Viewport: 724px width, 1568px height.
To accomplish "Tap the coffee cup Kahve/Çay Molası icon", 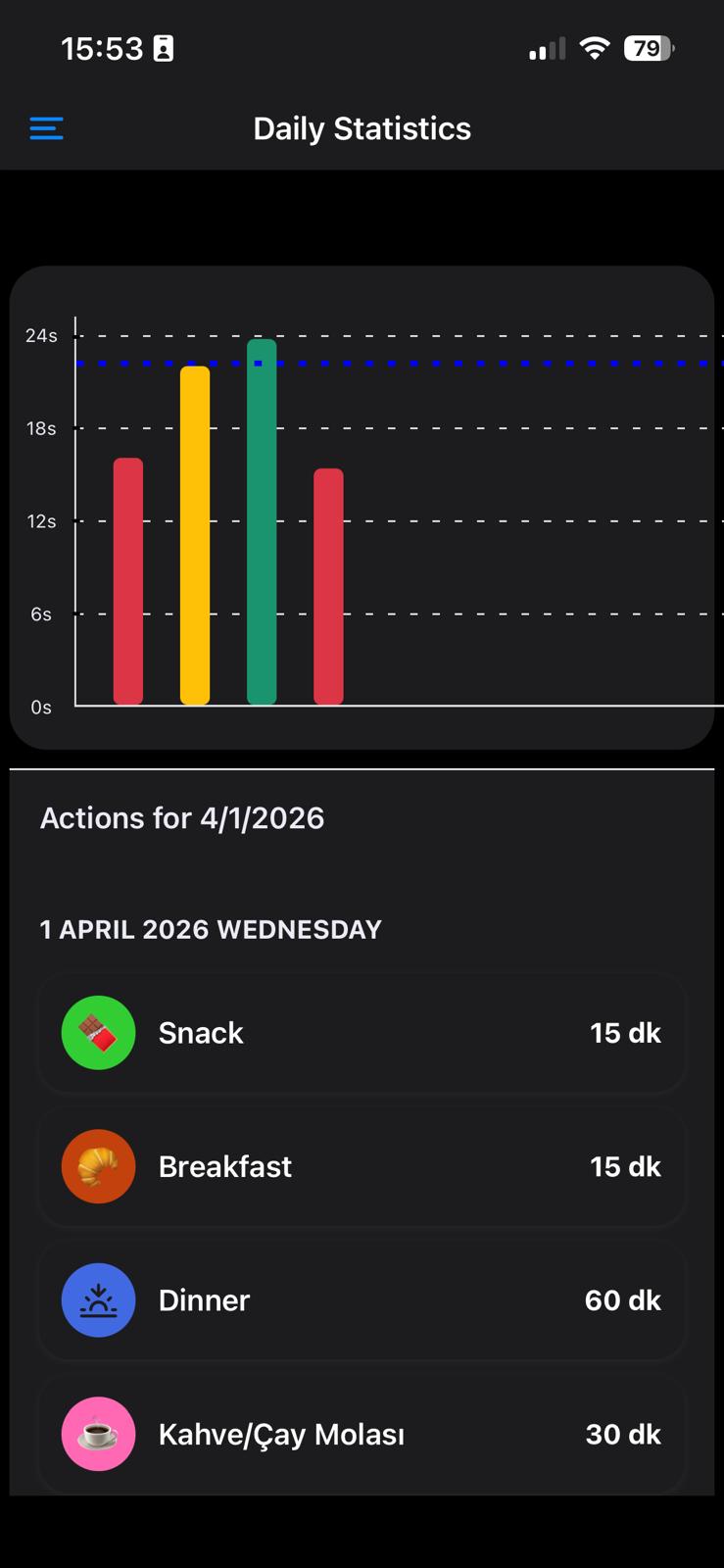I will pos(98,1434).
